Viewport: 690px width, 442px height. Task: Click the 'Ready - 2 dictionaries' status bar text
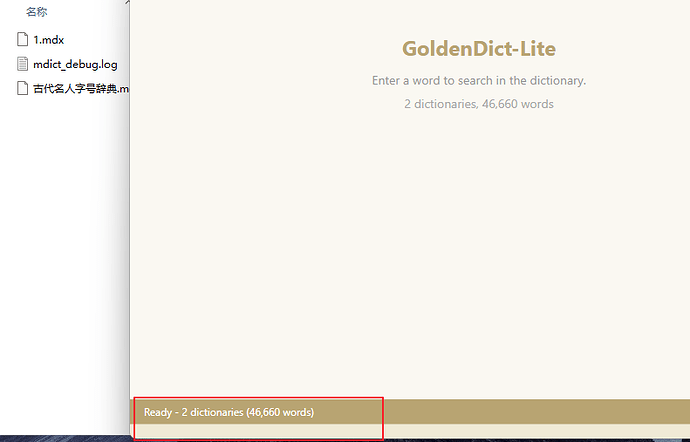tap(229, 413)
